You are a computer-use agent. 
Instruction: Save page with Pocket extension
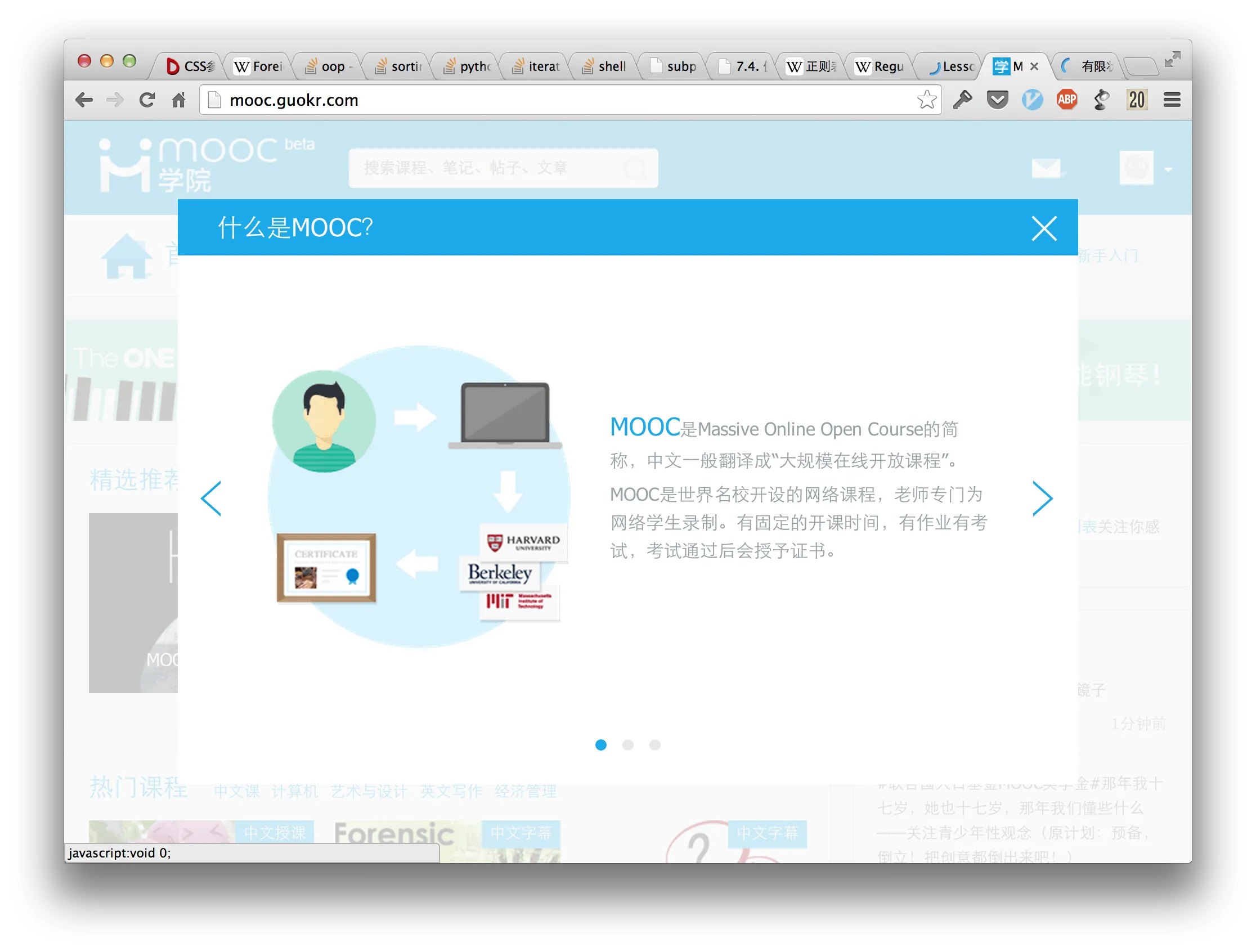[x=997, y=100]
